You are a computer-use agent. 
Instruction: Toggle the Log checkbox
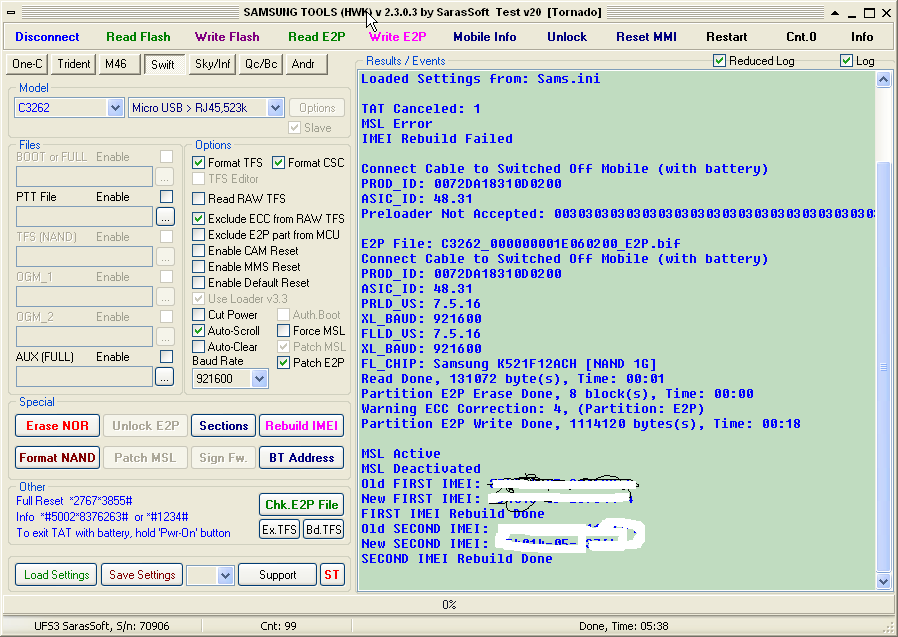click(x=846, y=61)
